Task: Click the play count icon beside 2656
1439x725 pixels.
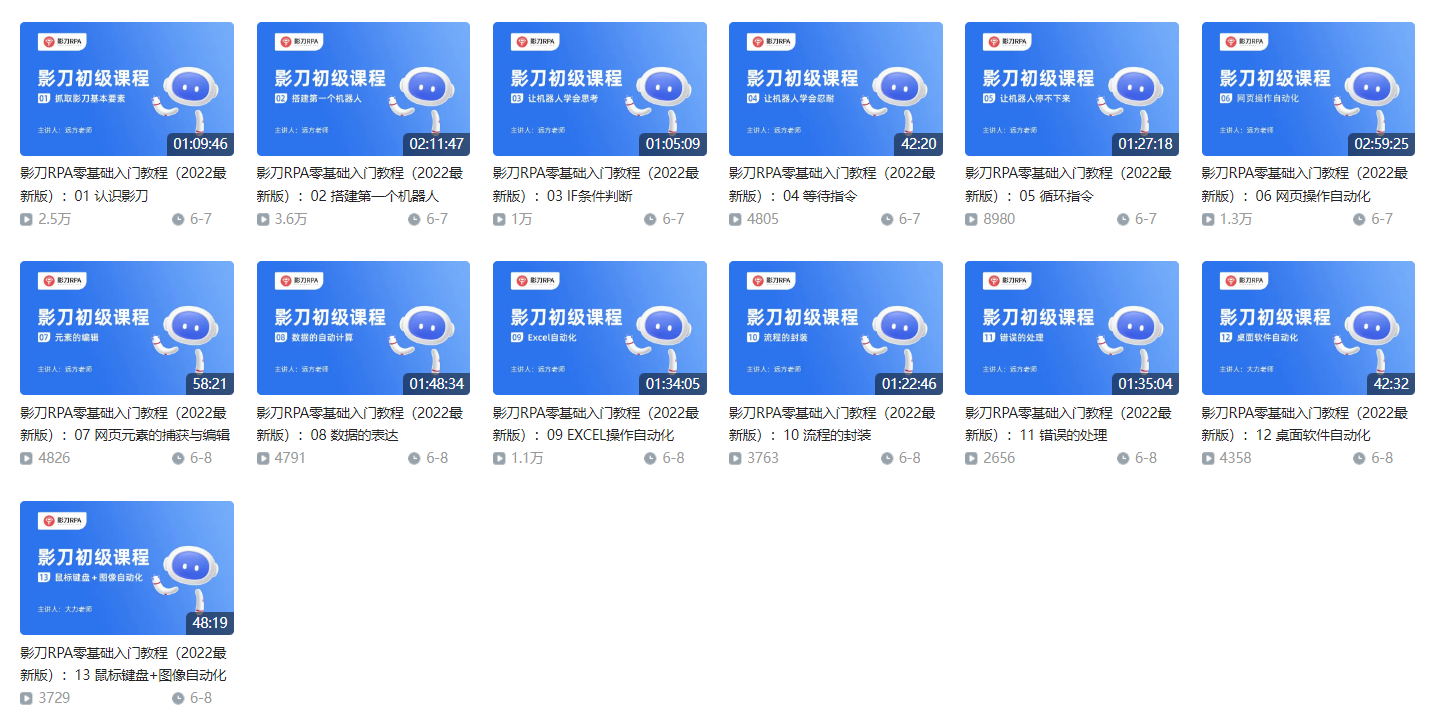Action: [x=971, y=458]
